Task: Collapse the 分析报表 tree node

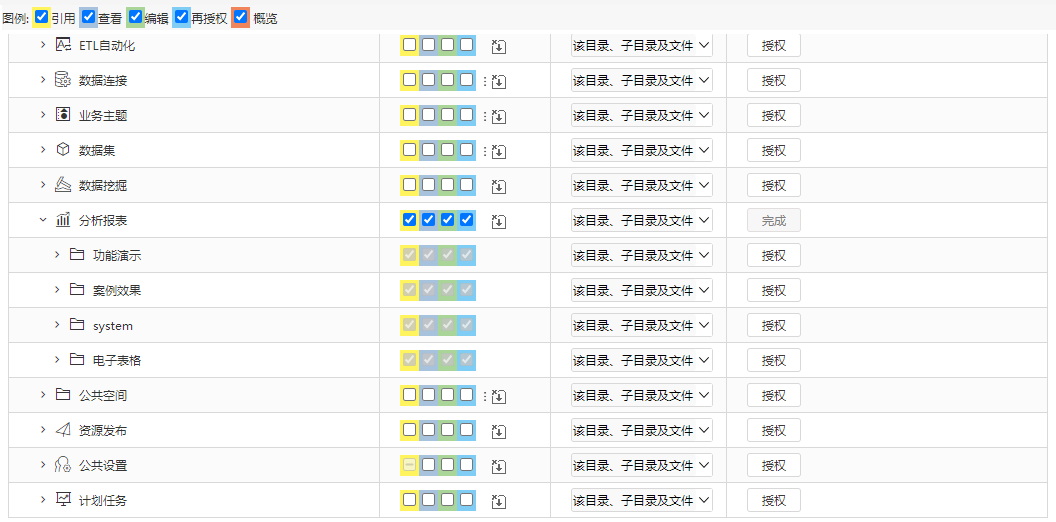Action: pos(42,220)
